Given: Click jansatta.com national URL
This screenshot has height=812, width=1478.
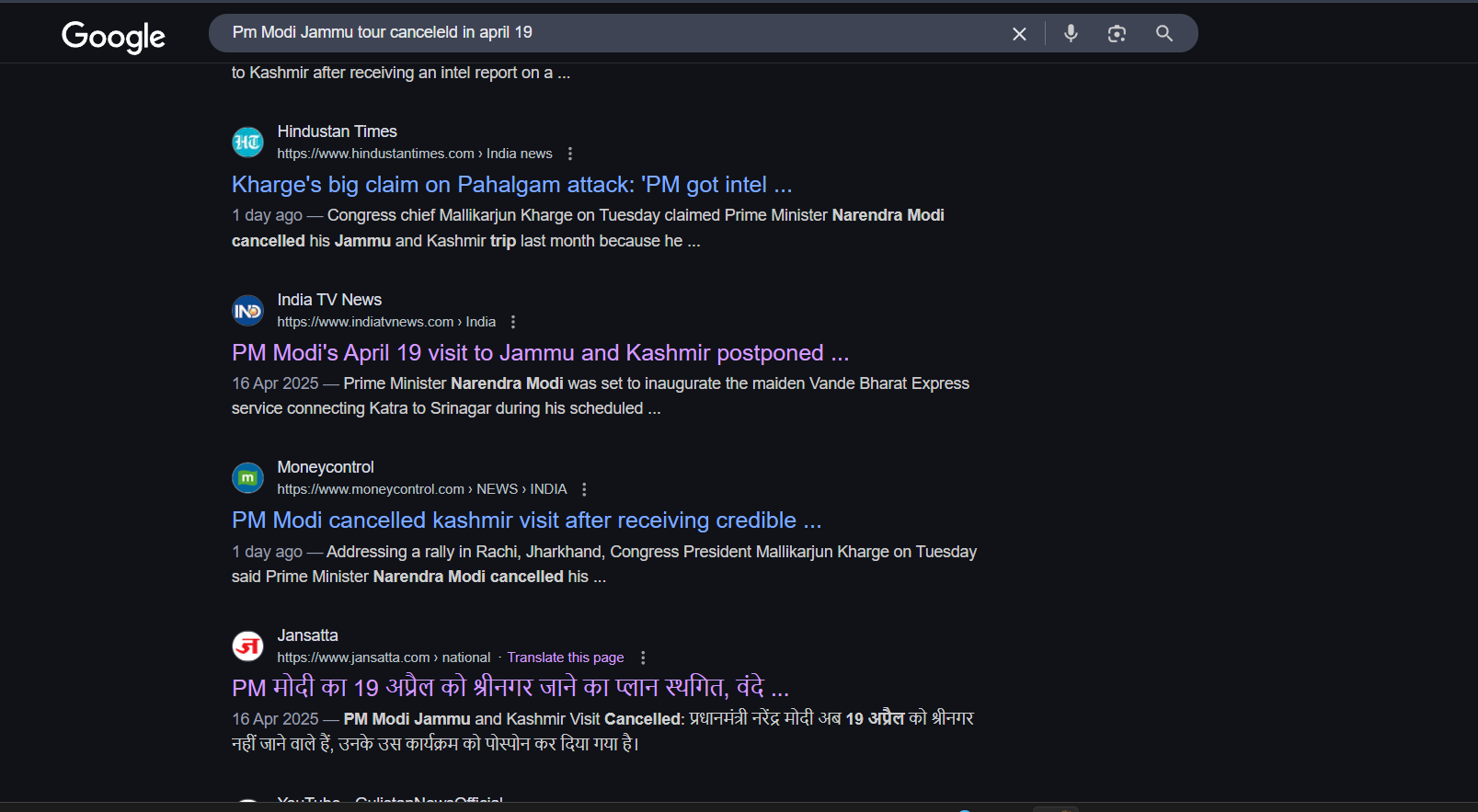Looking at the screenshot, I should (x=384, y=658).
